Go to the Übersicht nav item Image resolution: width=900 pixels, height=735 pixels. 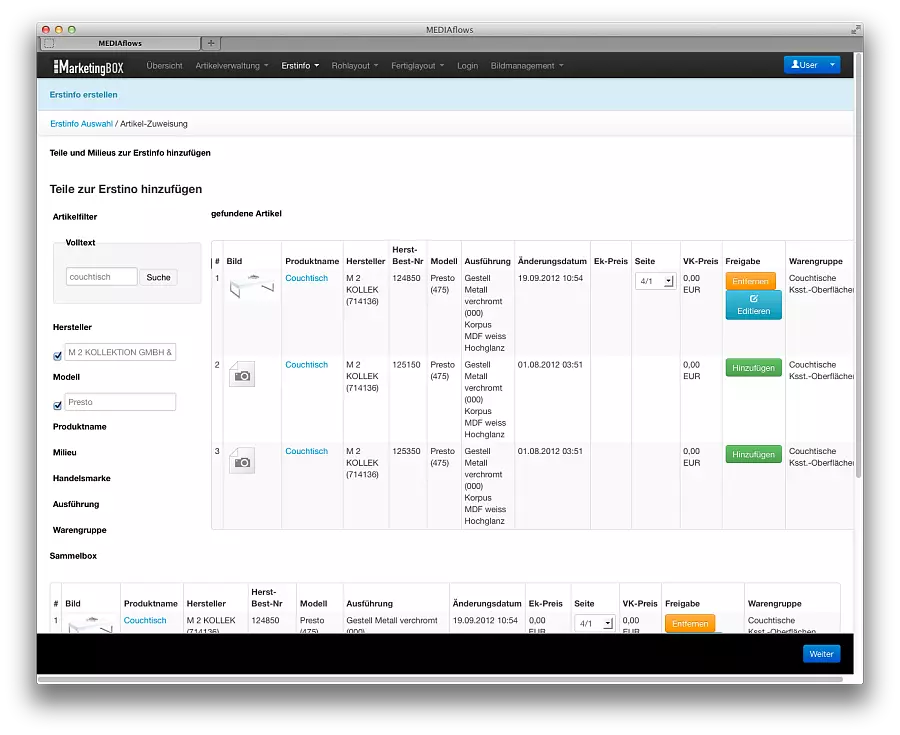pos(164,66)
